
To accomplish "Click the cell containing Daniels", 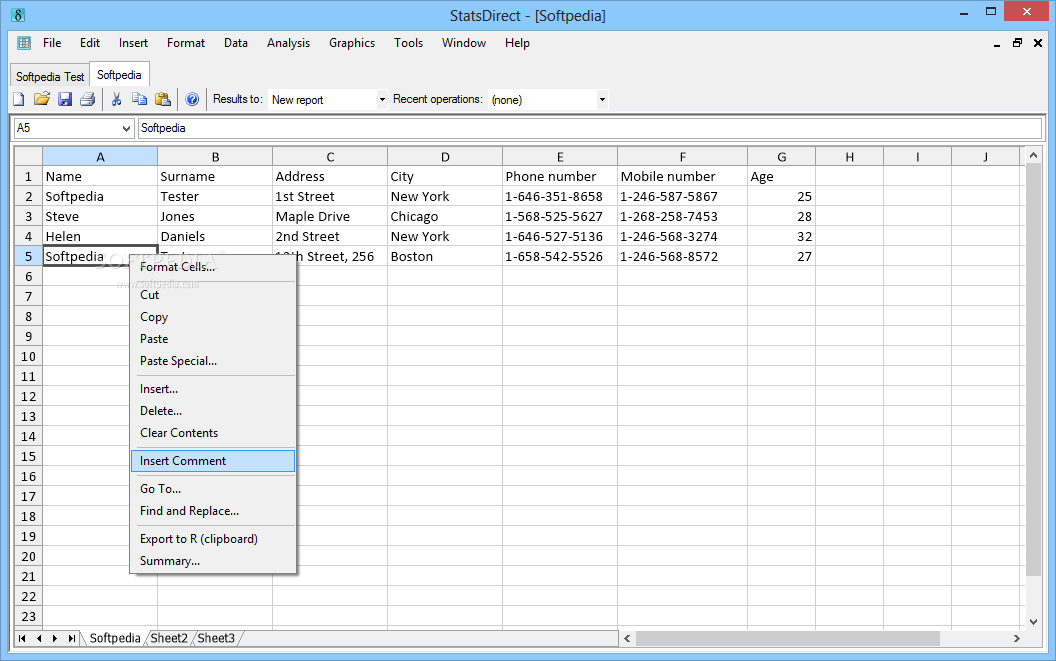I will point(215,237).
